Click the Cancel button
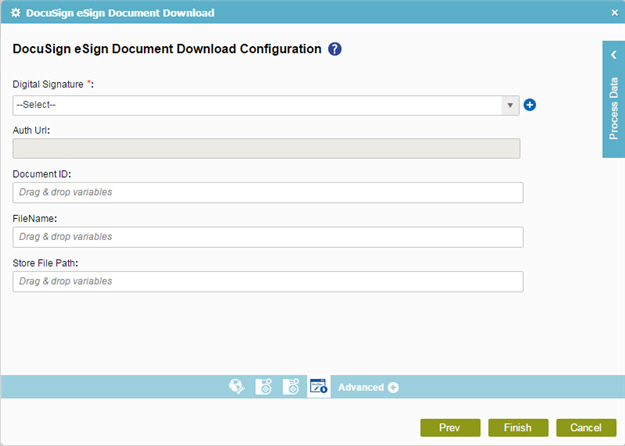This screenshot has height=446, width=625. pyautogui.click(x=586, y=428)
